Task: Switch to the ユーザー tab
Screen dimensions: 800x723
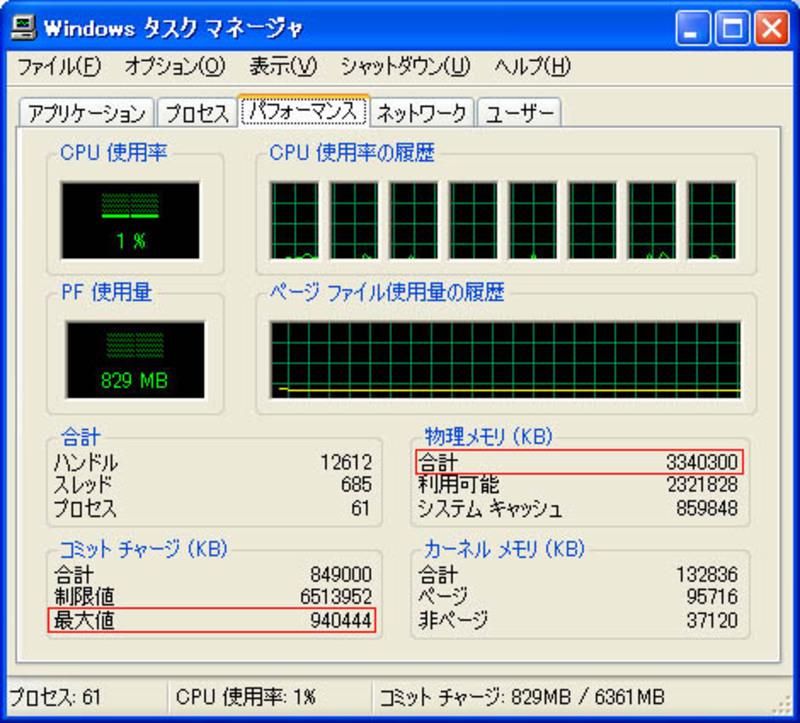Action: [519, 113]
